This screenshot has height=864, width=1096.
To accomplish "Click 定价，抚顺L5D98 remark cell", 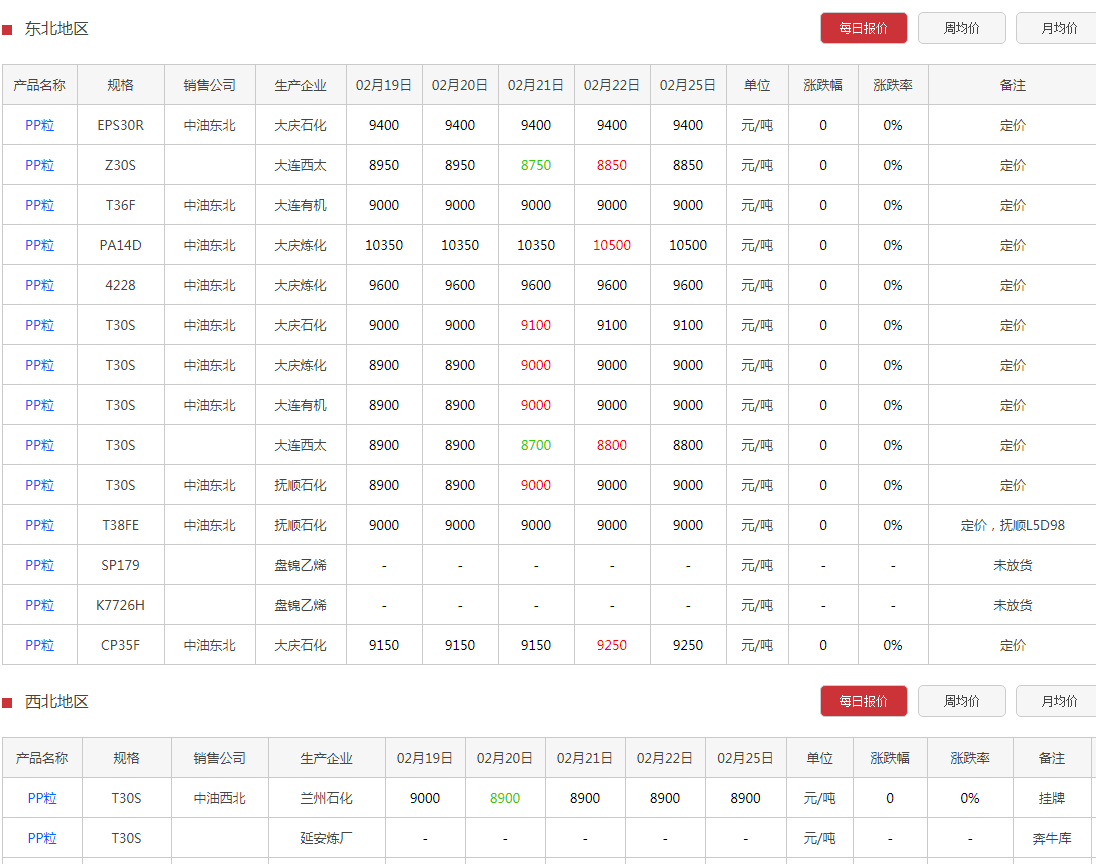I will coord(1012,525).
